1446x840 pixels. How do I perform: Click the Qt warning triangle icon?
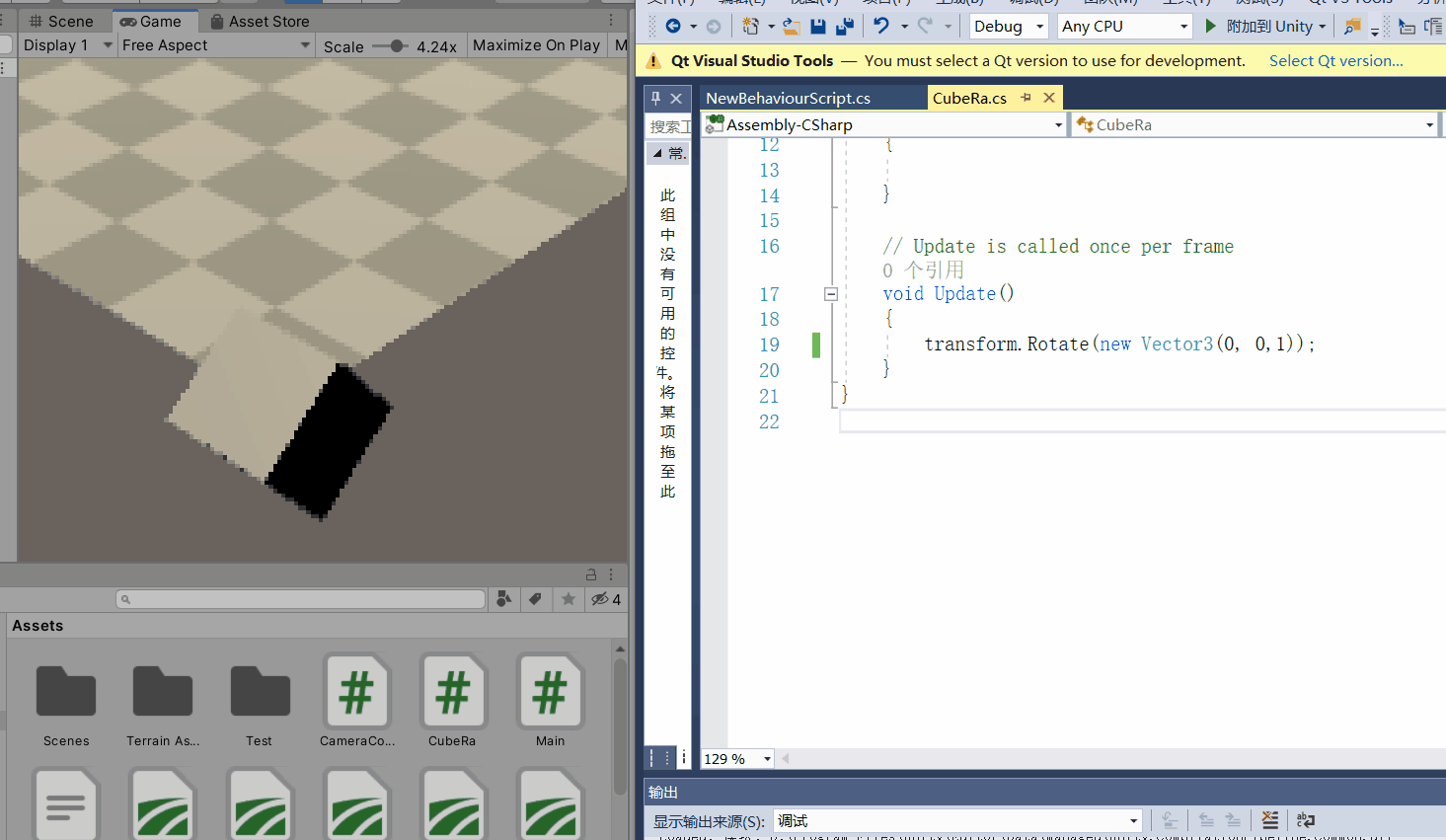pos(653,61)
